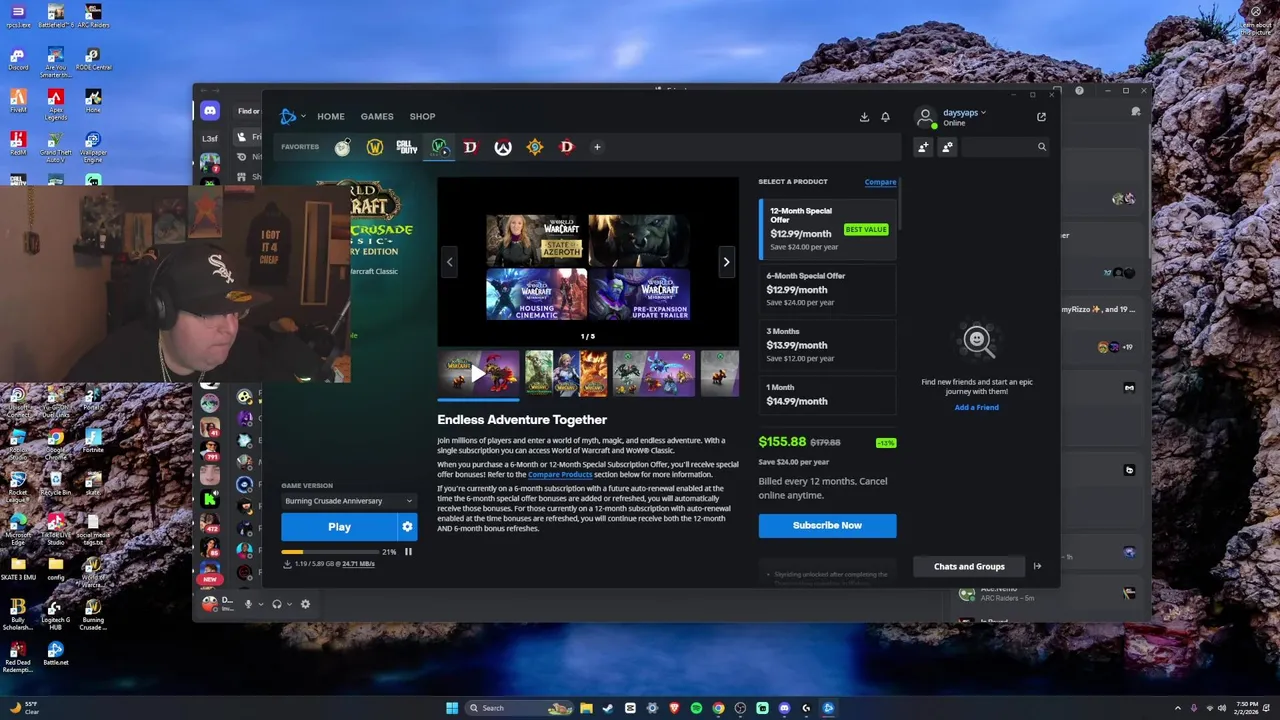Click the download progress bar
Viewport: 1280px width, 720px height.
[x=329, y=552]
